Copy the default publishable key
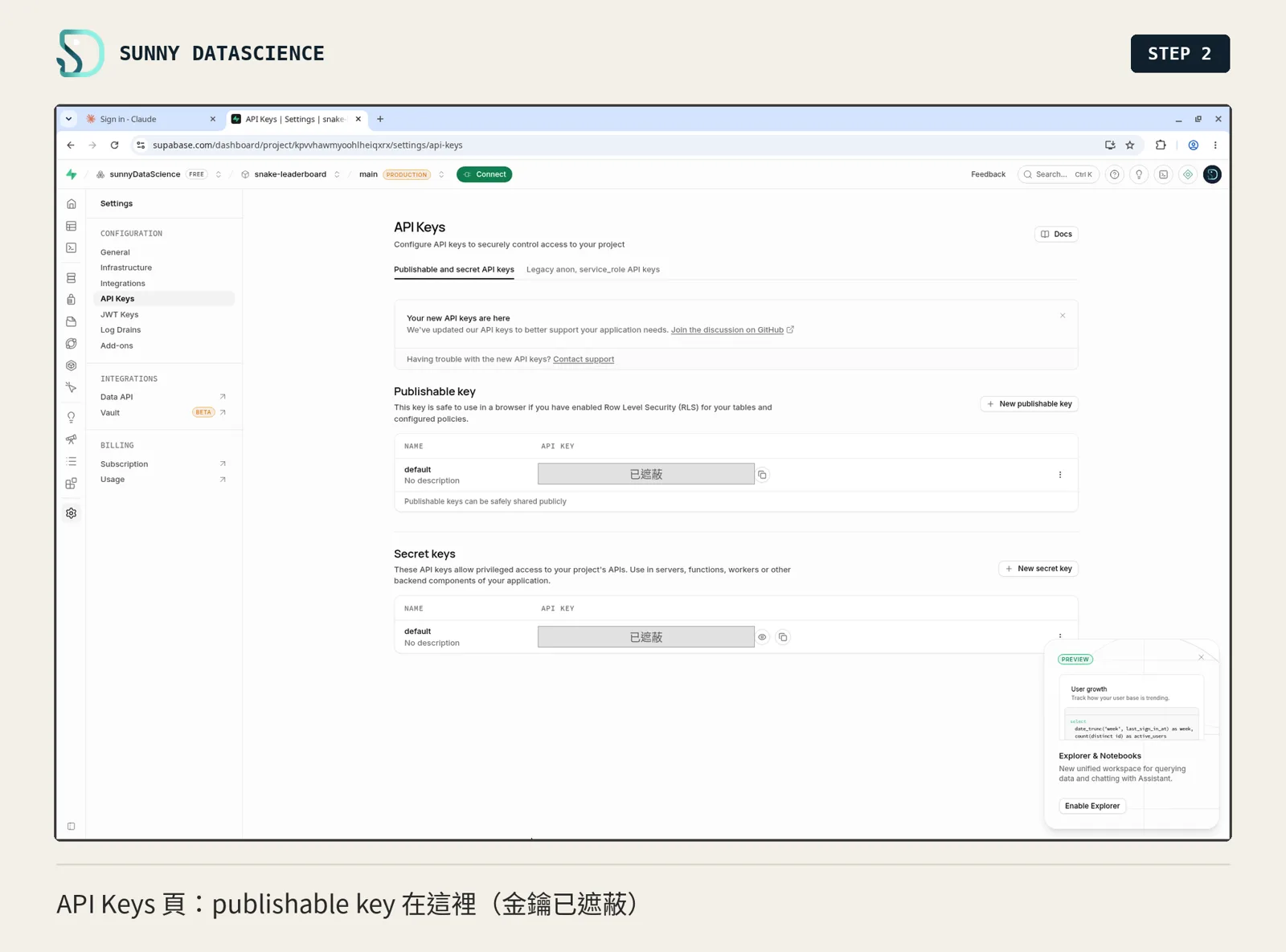 click(763, 475)
